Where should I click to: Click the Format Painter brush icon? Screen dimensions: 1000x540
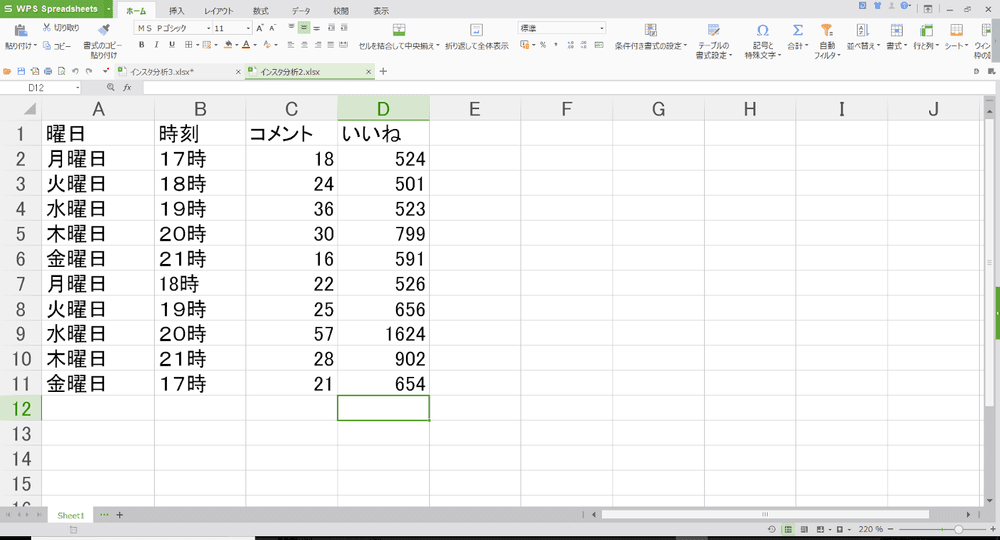pyautogui.click(x=104, y=30)
